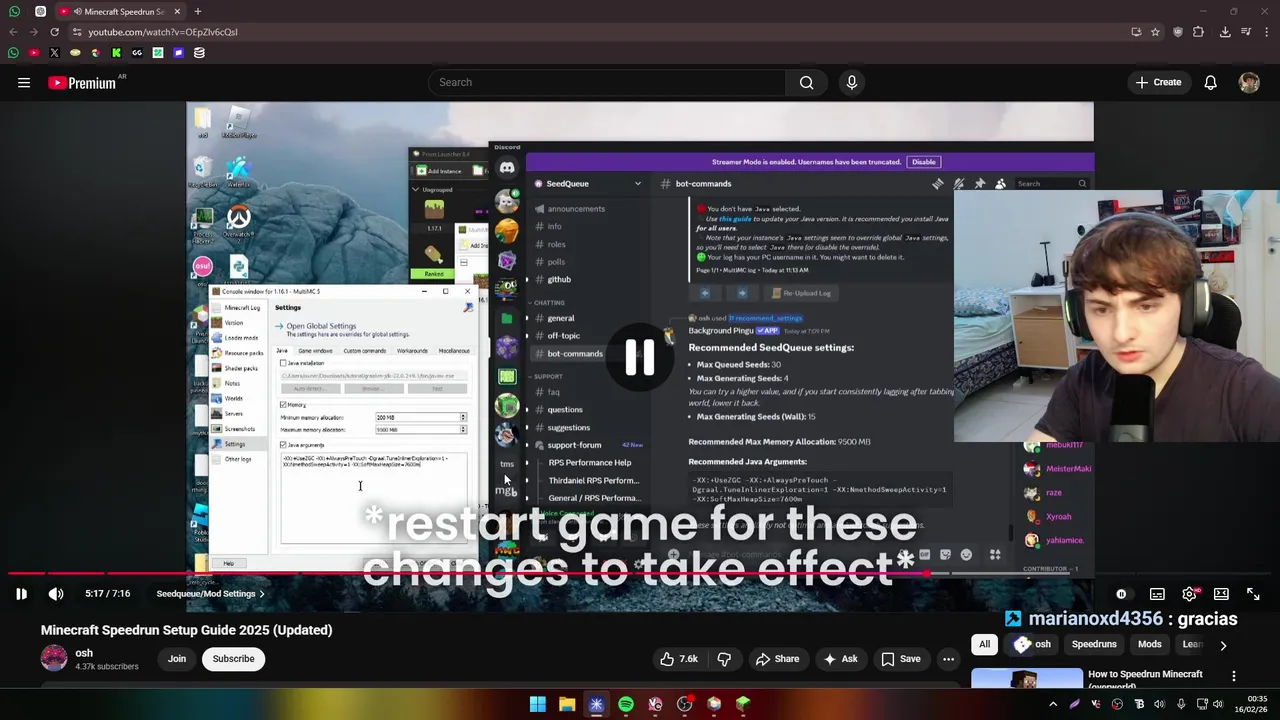Open options for How to Speedrun Minecraft
1280x720 pixels.
1233,676
